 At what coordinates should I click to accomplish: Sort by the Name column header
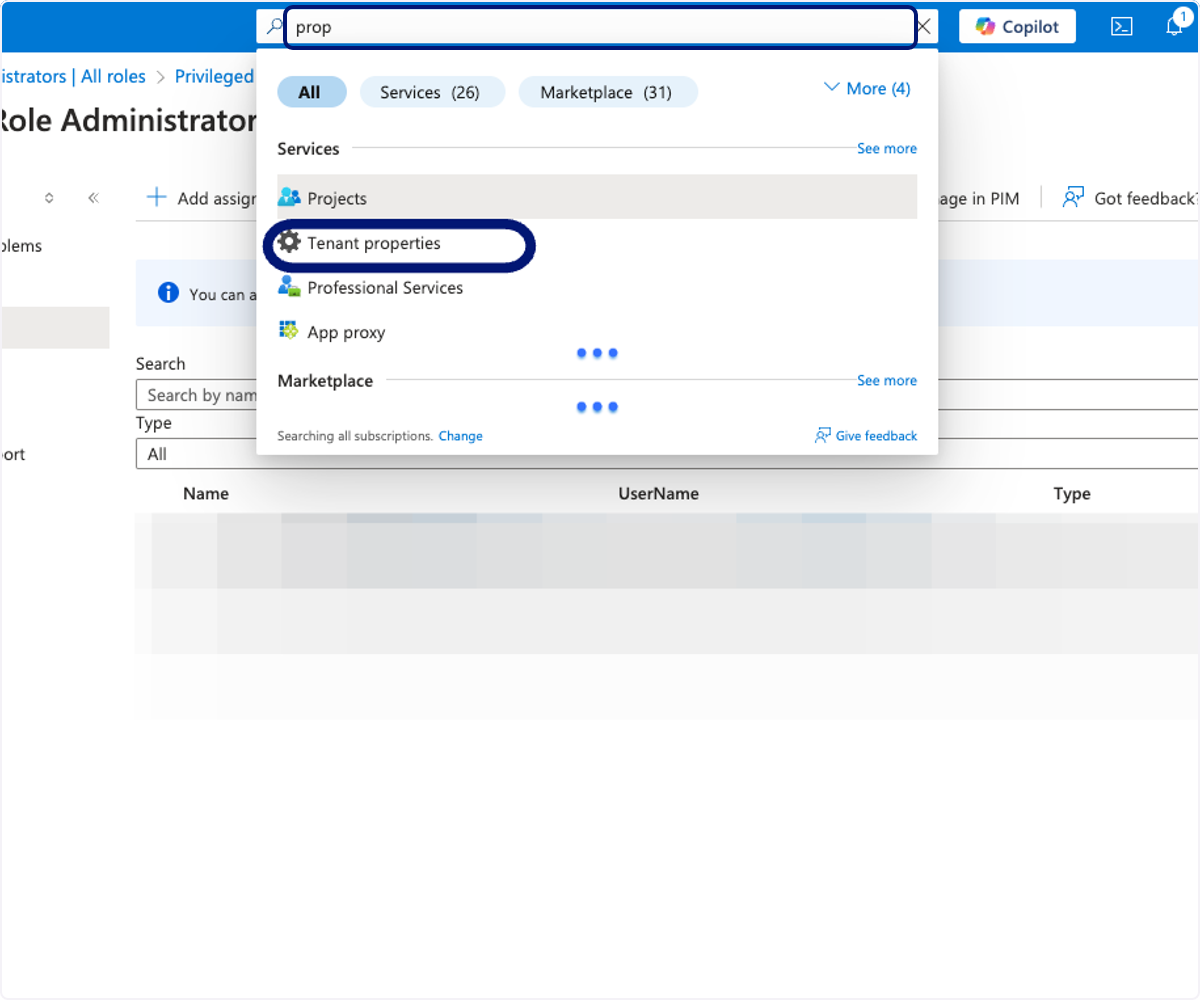coord(206,493)
